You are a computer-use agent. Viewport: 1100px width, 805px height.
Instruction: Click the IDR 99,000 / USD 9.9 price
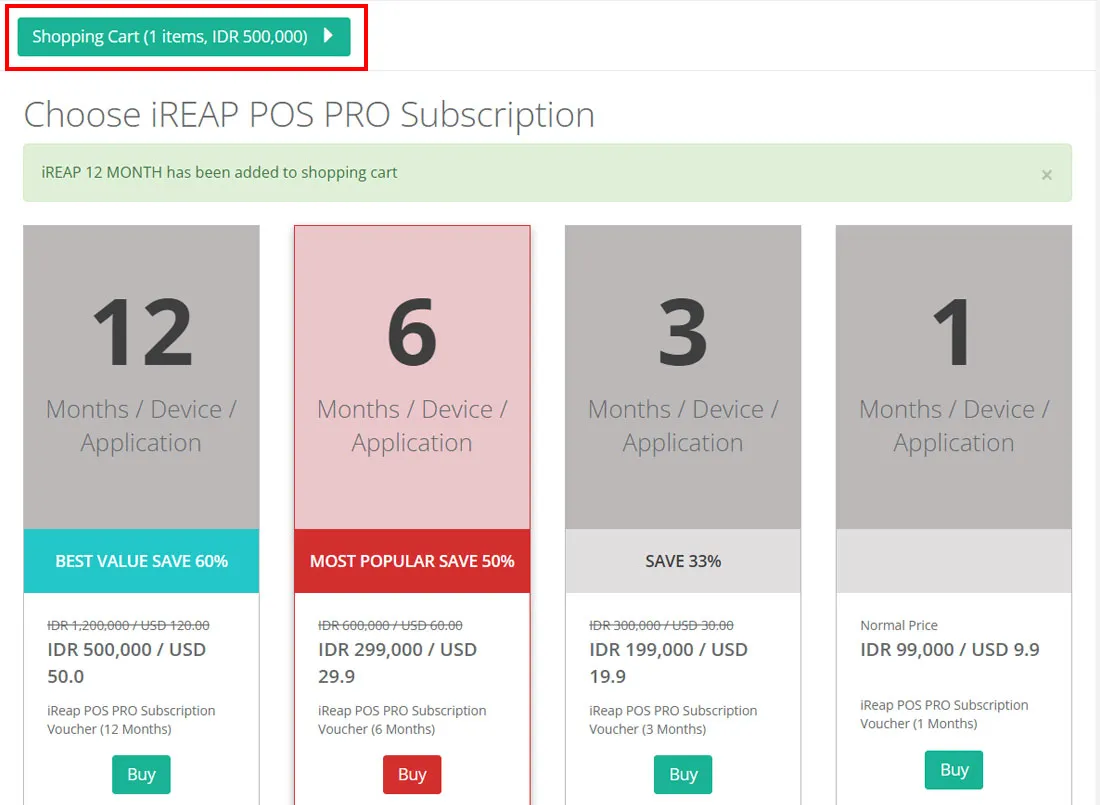pos(949,650)
